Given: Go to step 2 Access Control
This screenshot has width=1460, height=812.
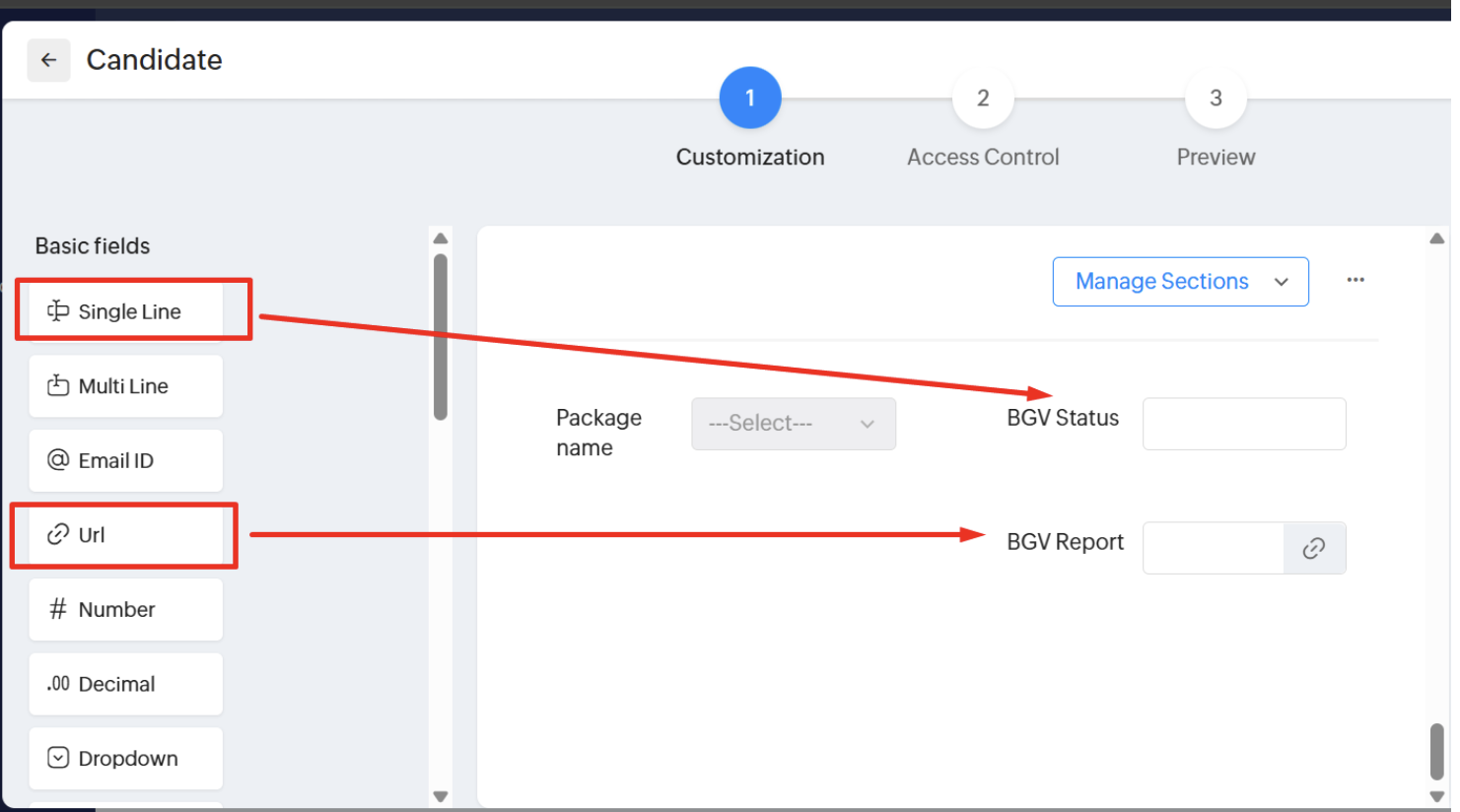Looking at the screenshot, I should coord(983,99).
